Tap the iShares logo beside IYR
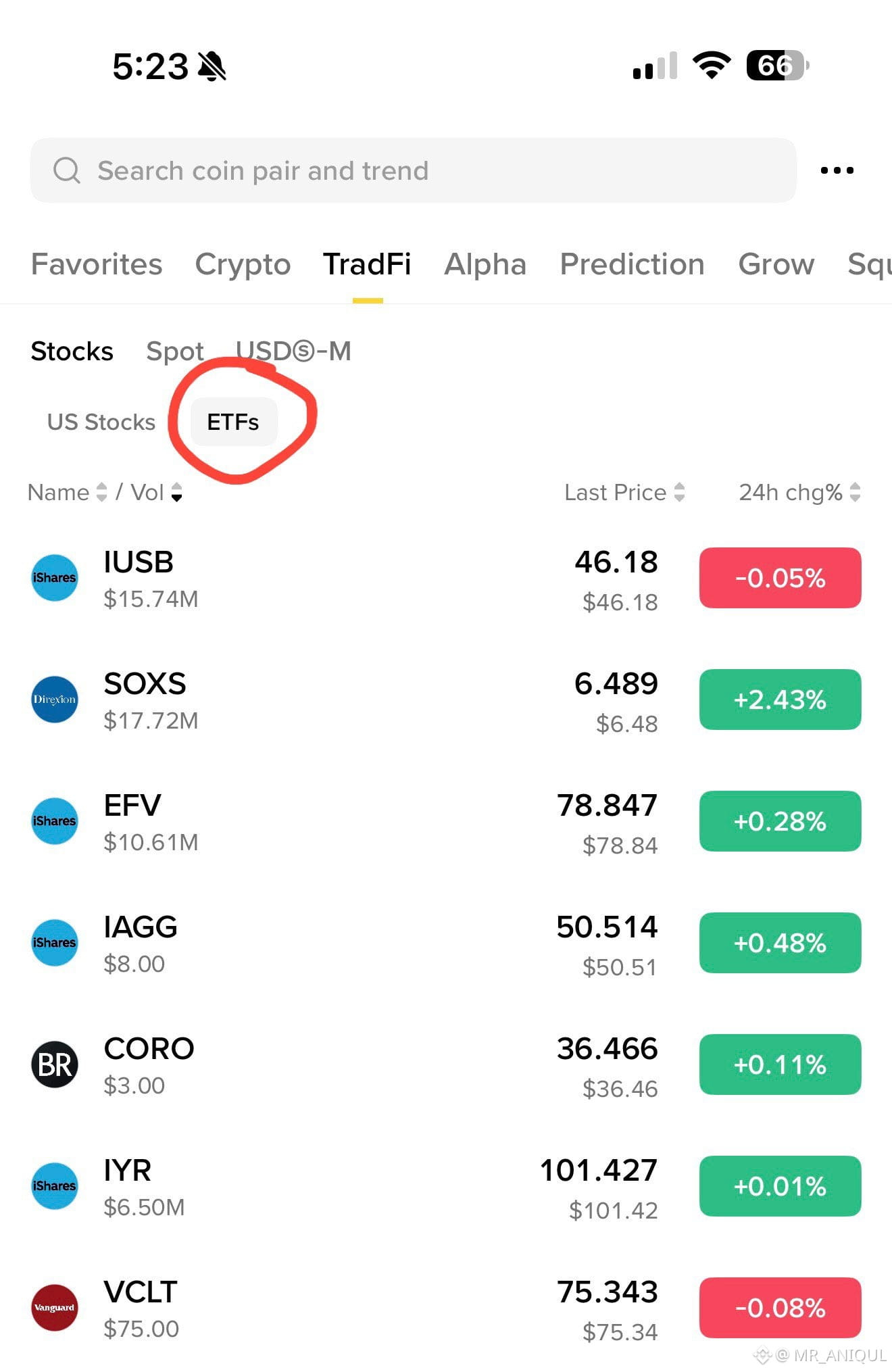This screenshot has height=1372, width=892. [55, 1186]
